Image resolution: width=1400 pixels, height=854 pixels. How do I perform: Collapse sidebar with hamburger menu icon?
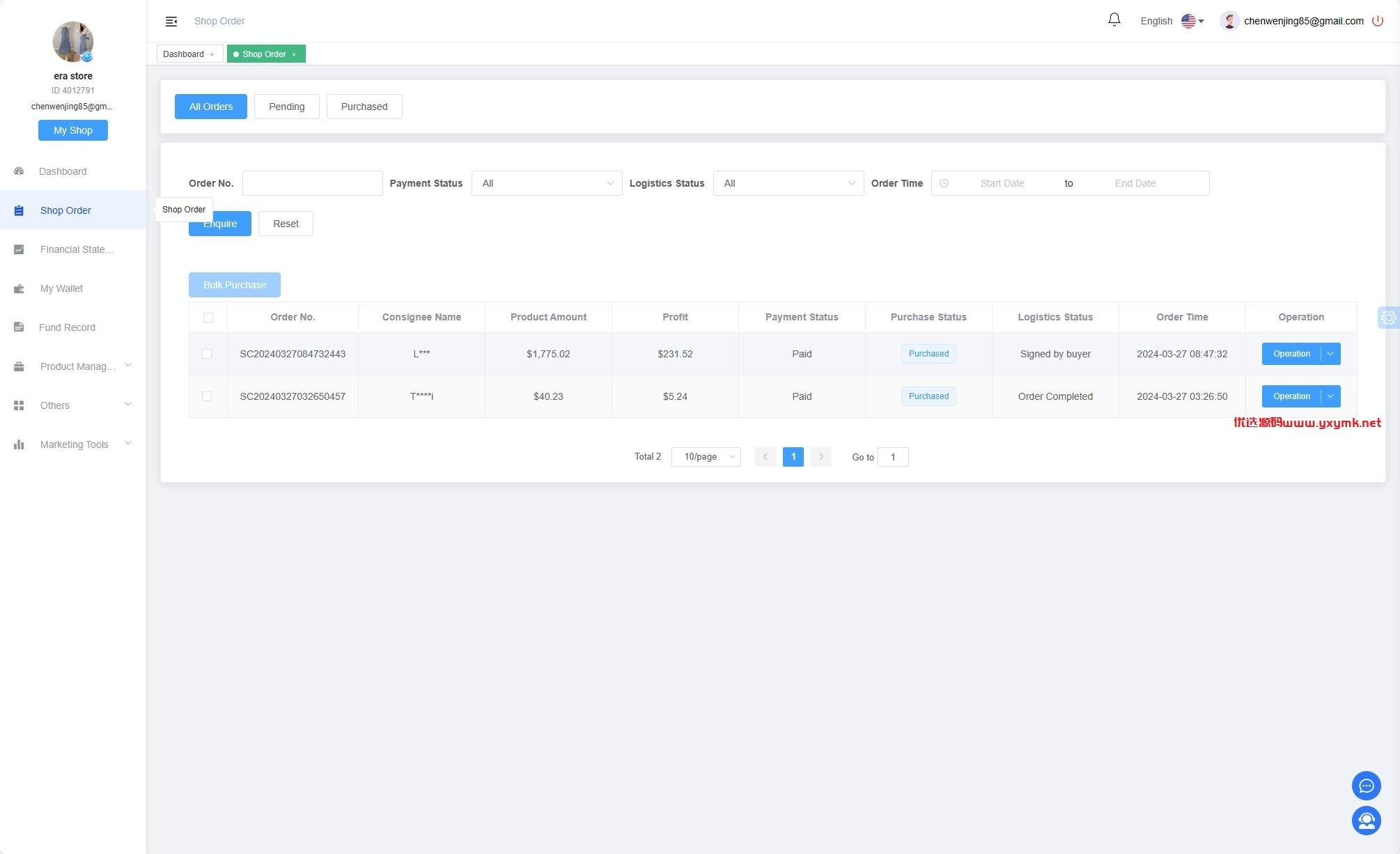pos(171,21)
